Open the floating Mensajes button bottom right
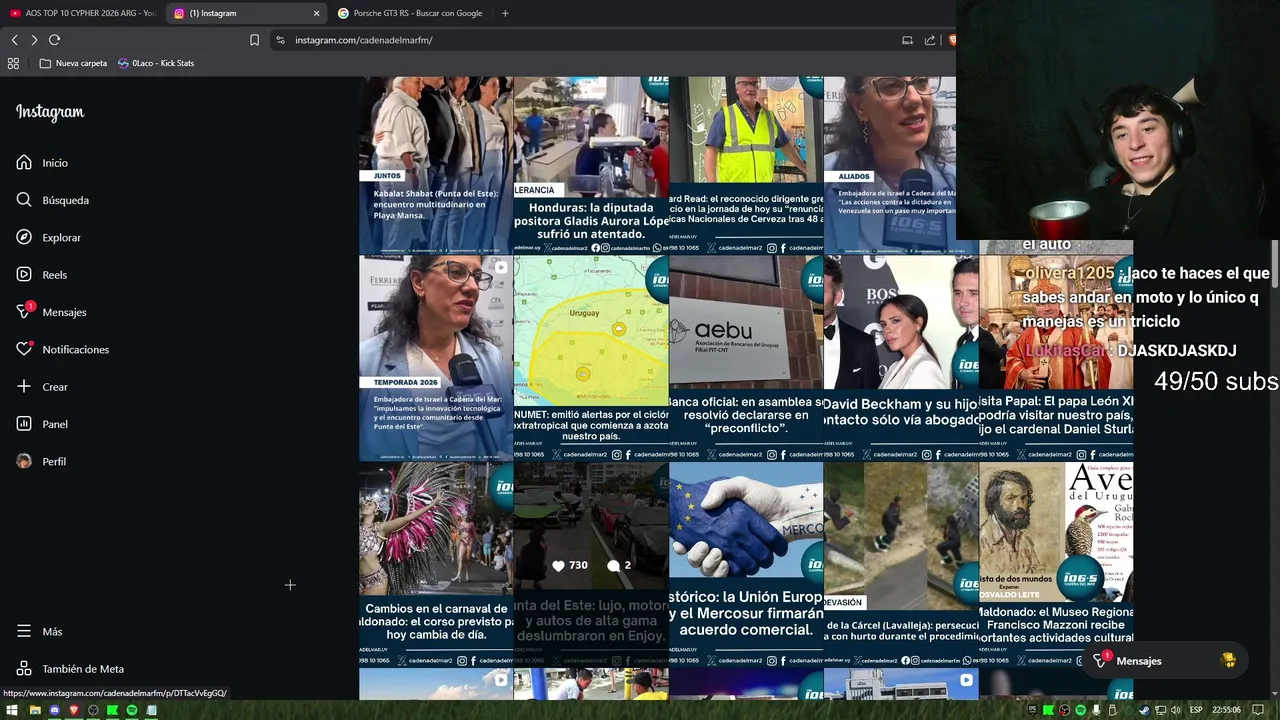This screenshot has height=720, width=1280. [x=1166, y=661]
